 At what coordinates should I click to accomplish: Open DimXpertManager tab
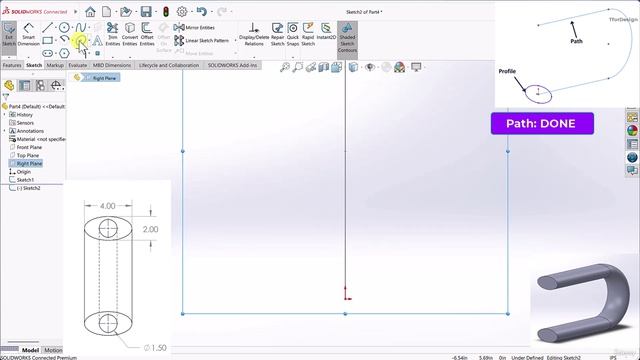click(56, 85)
